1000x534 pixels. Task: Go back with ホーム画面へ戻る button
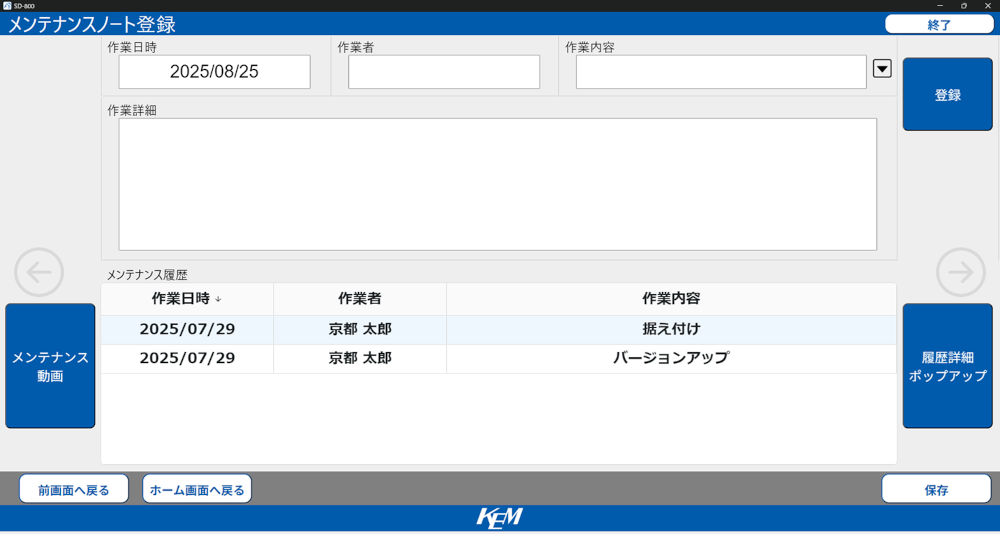197,489
